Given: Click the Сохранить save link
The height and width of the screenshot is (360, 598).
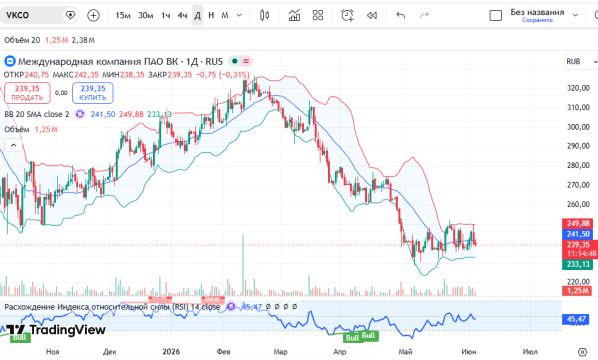Looking at the screenshot, I should [537, 20].
